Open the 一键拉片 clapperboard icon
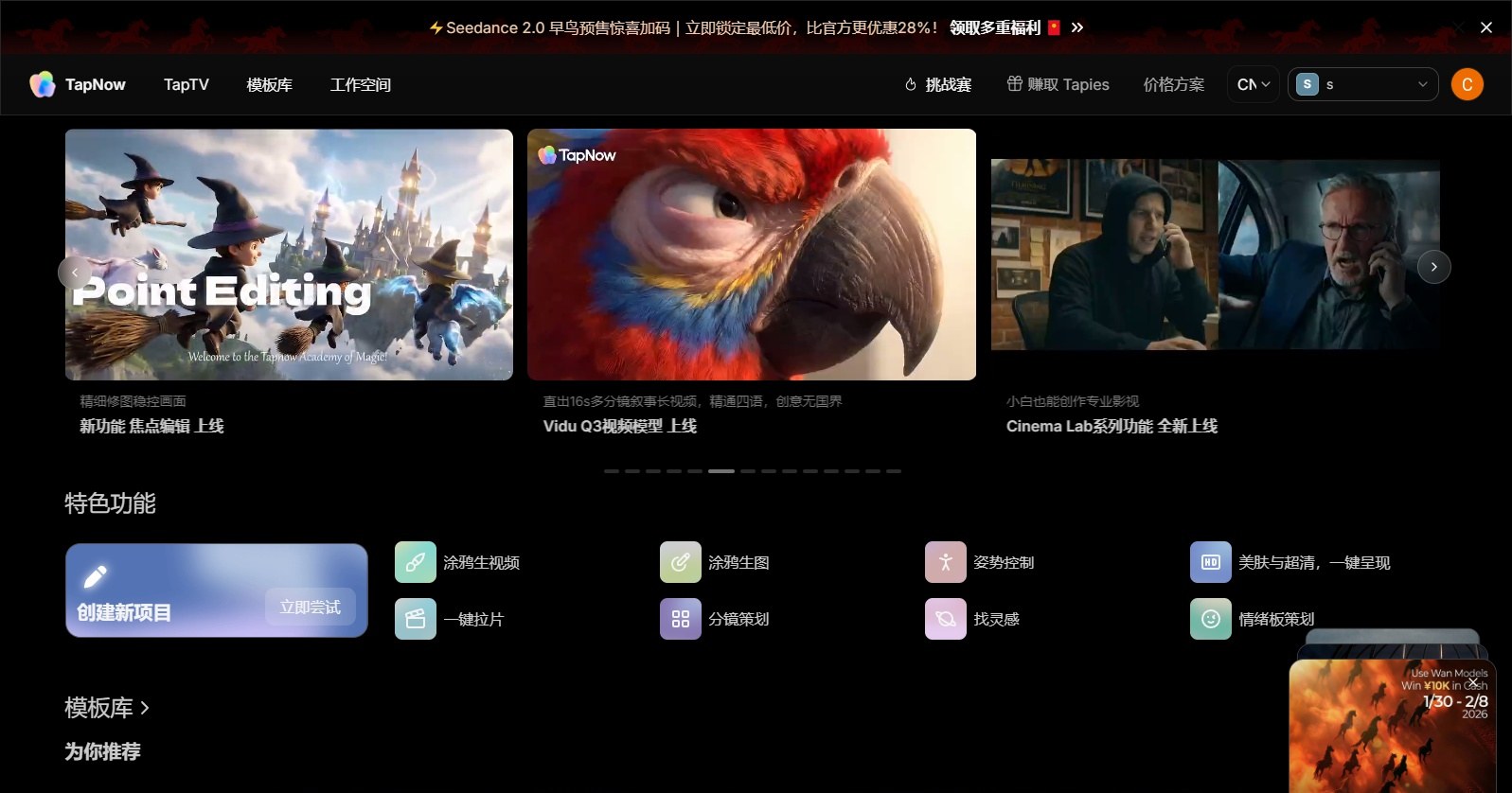The width and height of the screenshot is (1512, 793). 416,619
